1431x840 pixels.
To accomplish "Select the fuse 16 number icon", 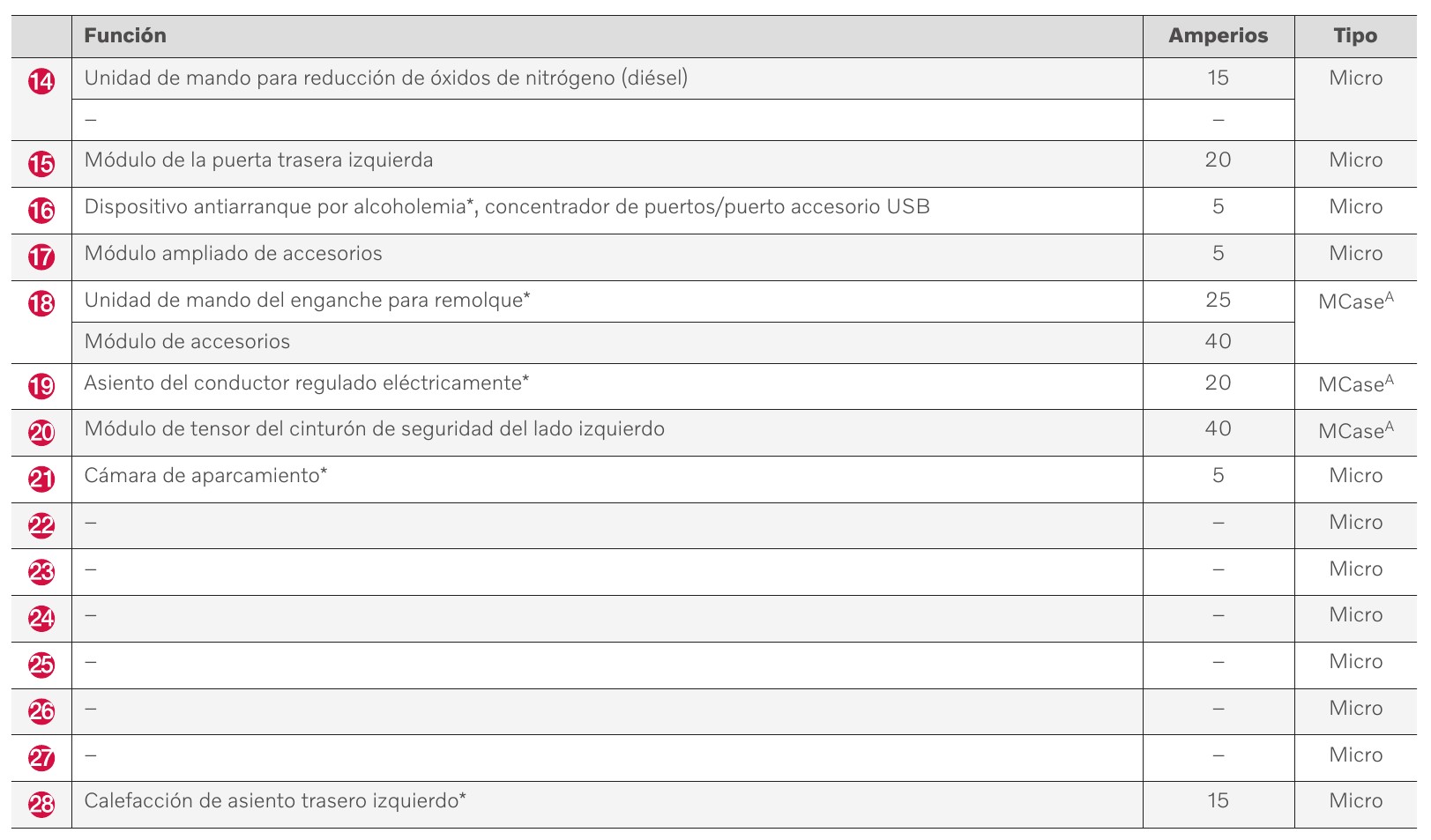I will 41,211.
